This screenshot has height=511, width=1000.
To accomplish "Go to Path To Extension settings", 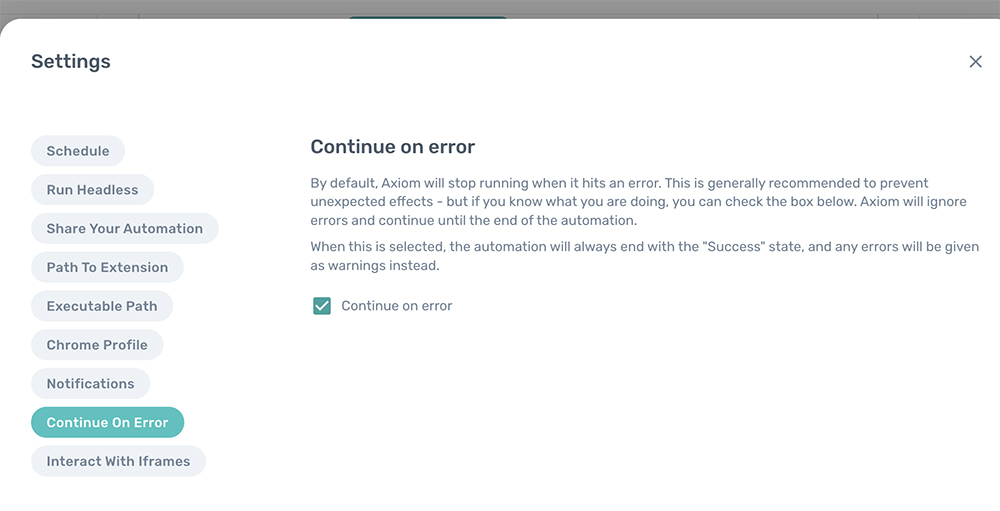I will tap(107, 268).
